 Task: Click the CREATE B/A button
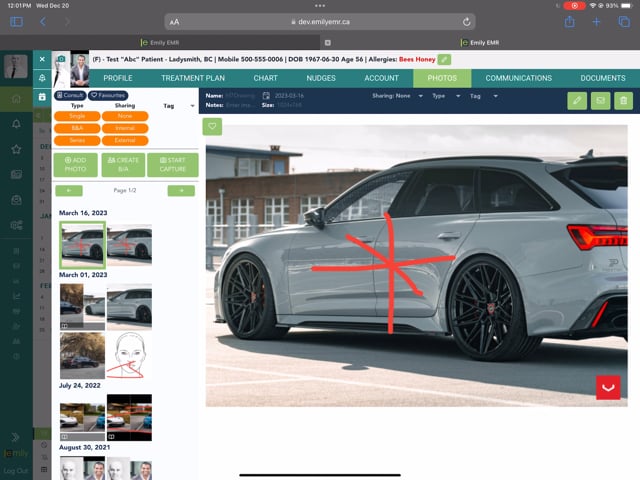coord(123,165)
